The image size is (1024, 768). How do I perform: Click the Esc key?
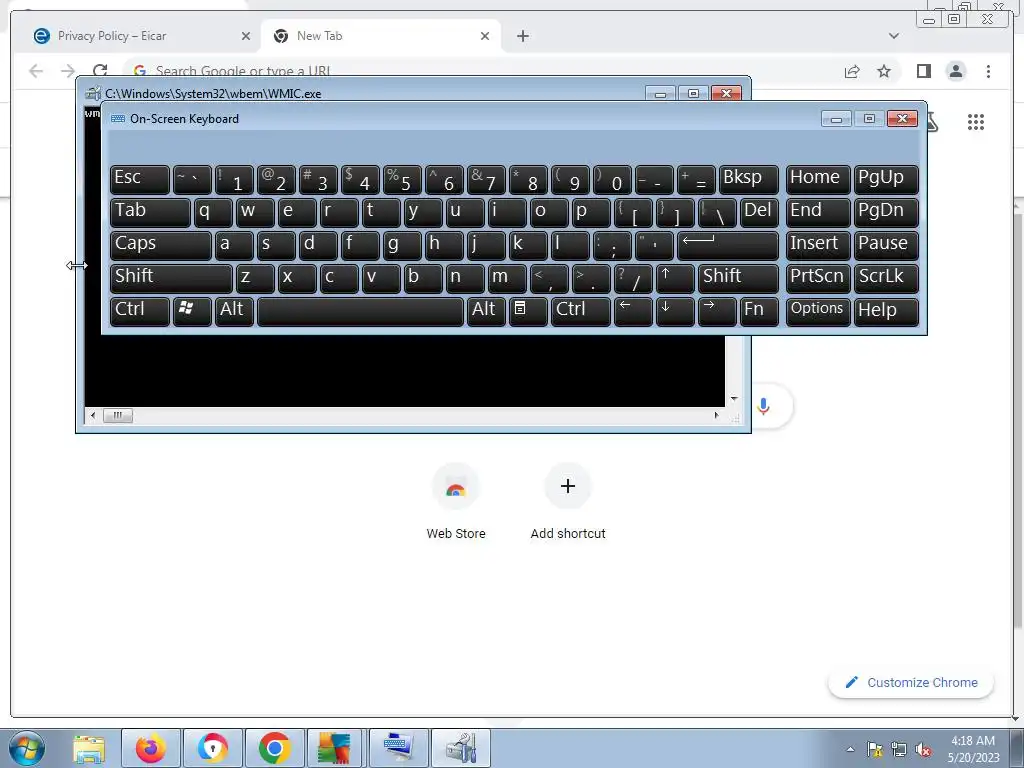click(x=140, y=180)
